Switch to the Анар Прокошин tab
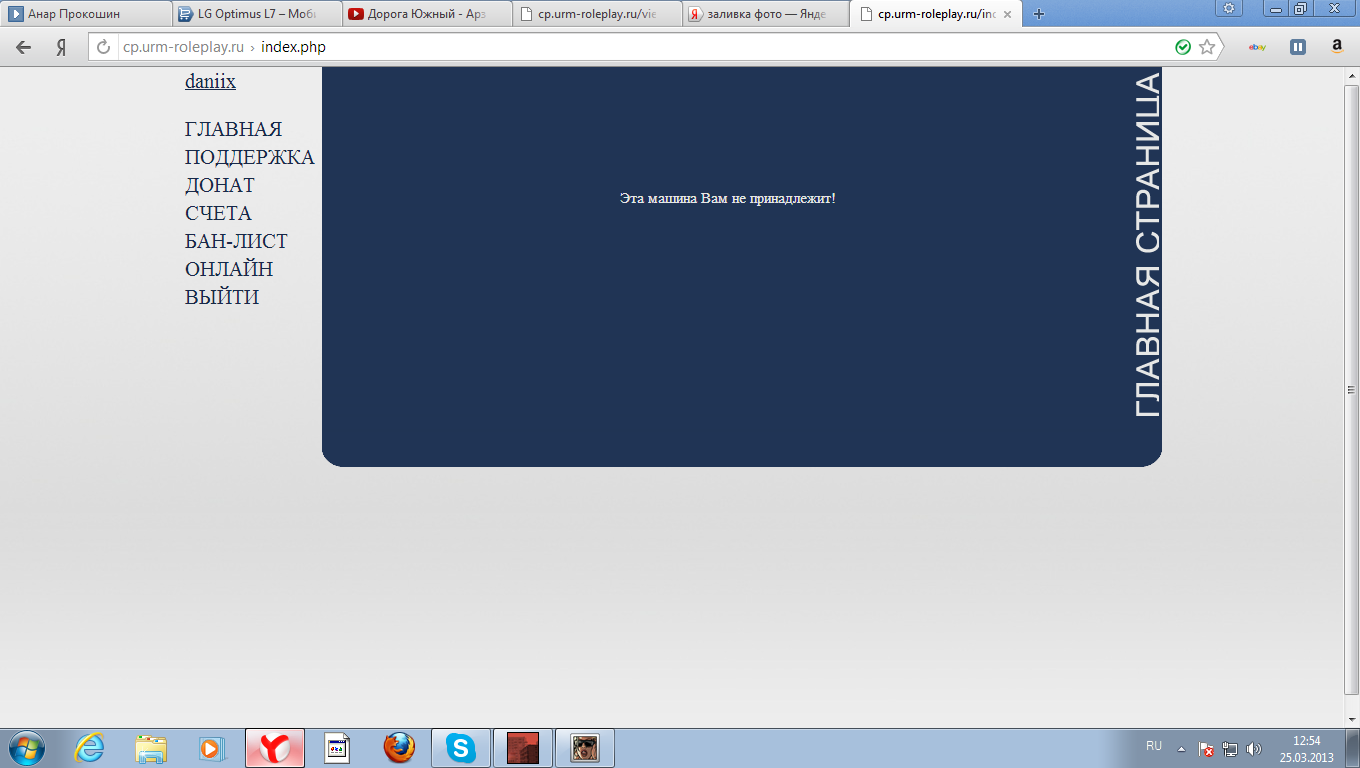1360x768 pixels. [85, 14]
